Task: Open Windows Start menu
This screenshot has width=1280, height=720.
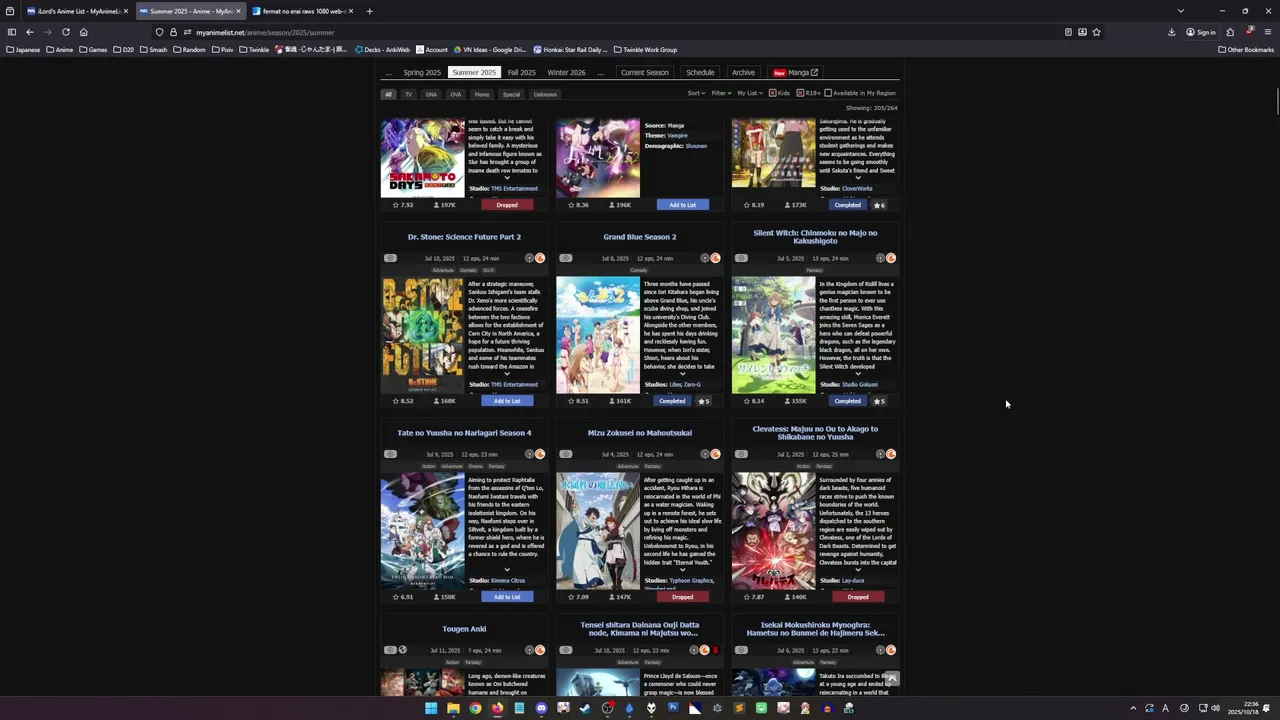Action: tap(431, 708)
